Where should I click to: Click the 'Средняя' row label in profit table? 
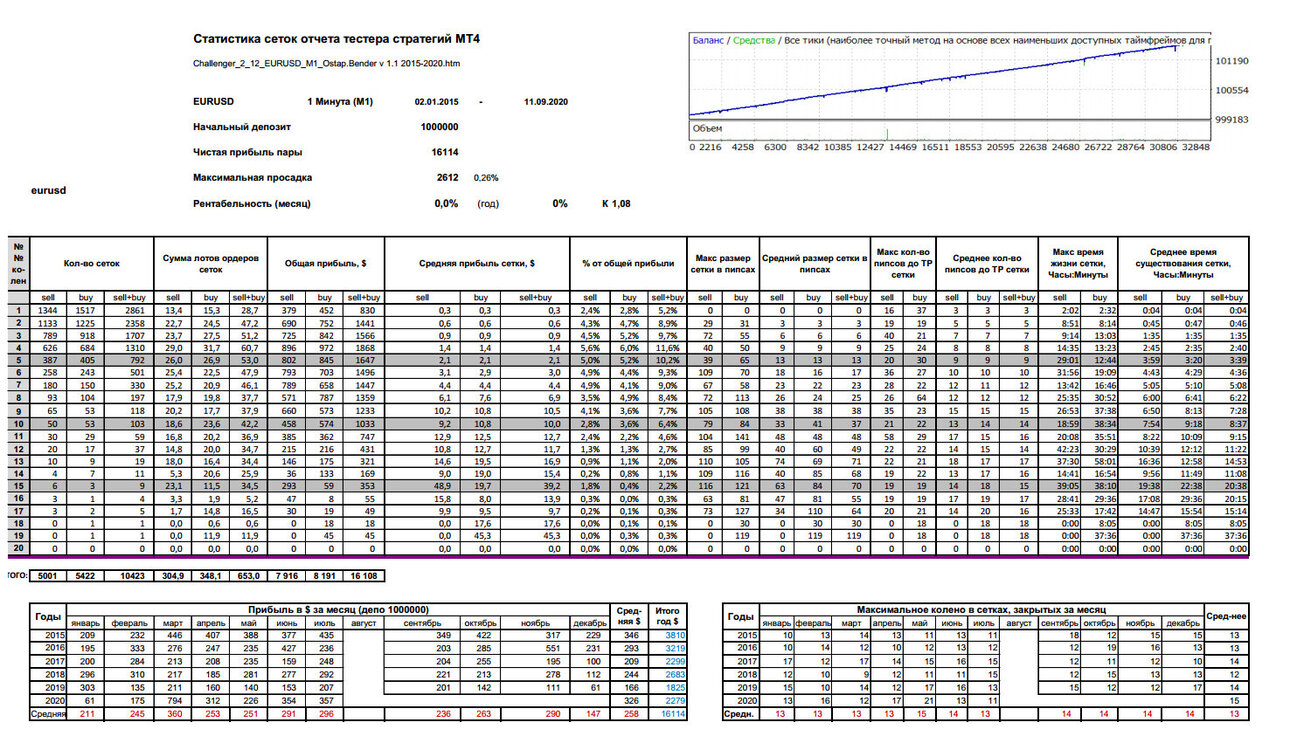click(48, 715)
